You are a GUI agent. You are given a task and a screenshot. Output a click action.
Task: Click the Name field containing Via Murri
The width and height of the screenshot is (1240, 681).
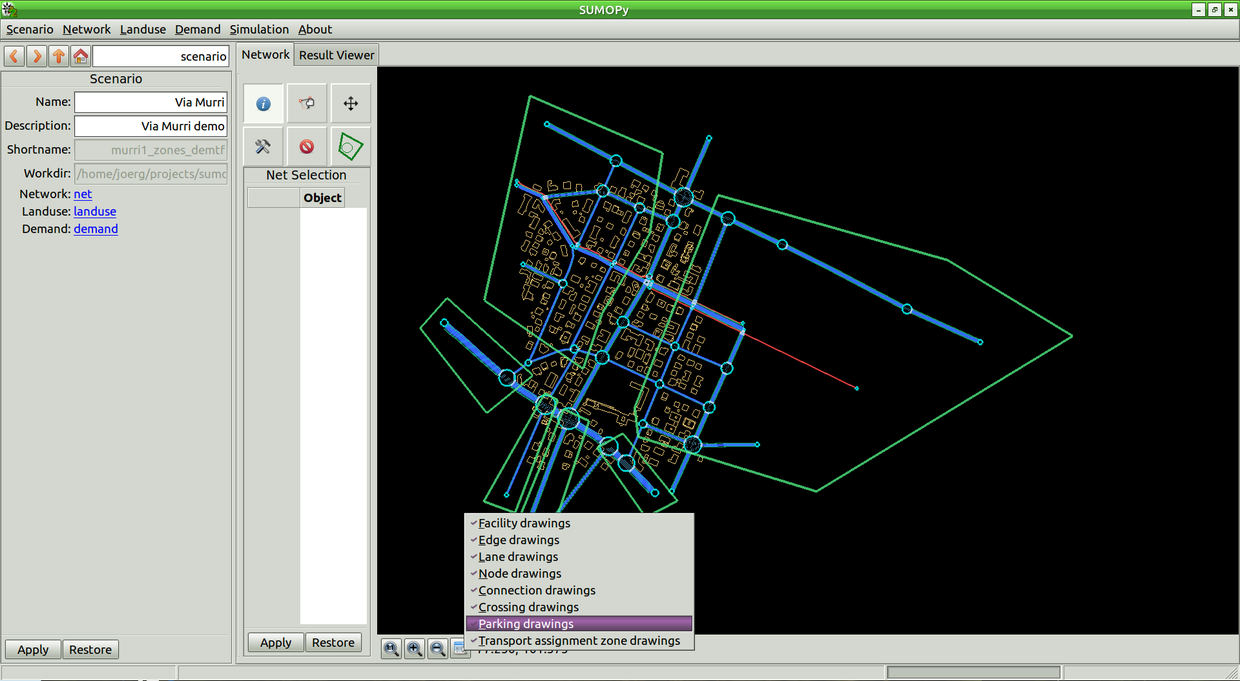151,102
